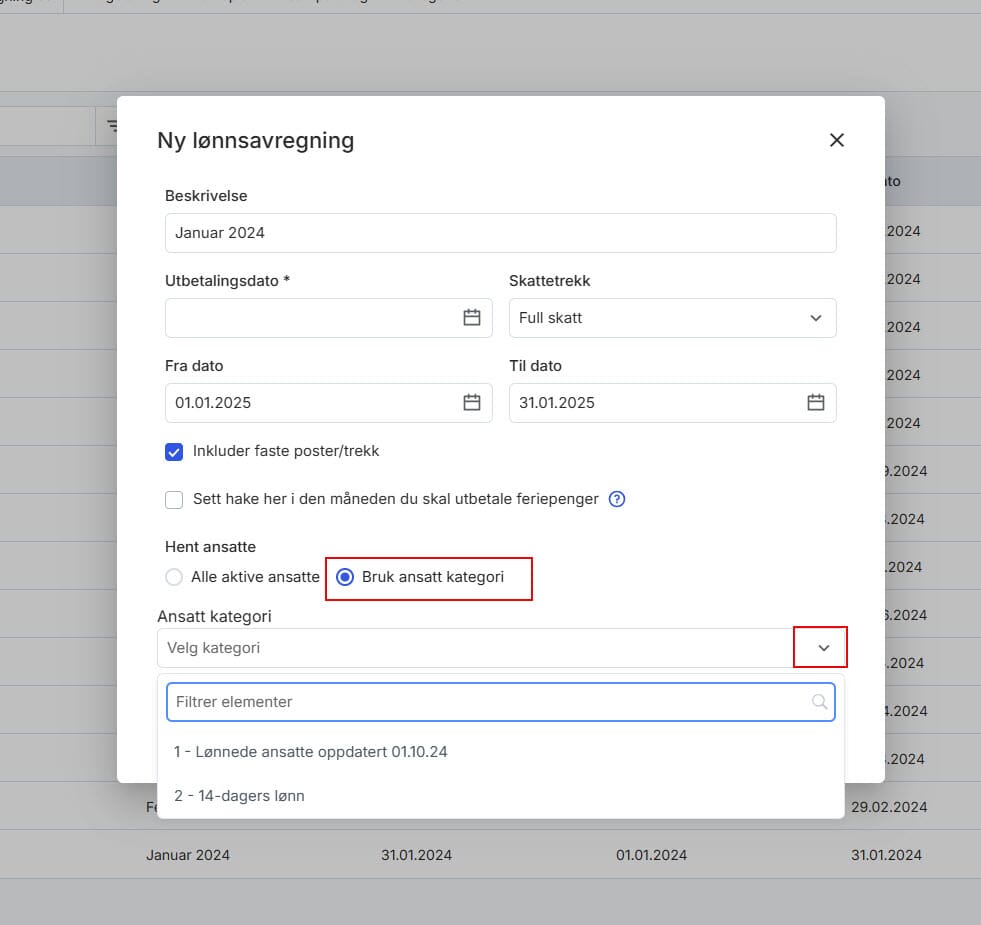Click the Filtrer elementer search field
Viewport: 981px width, 925px height.
pyautogui.click(x=490, y=702)
